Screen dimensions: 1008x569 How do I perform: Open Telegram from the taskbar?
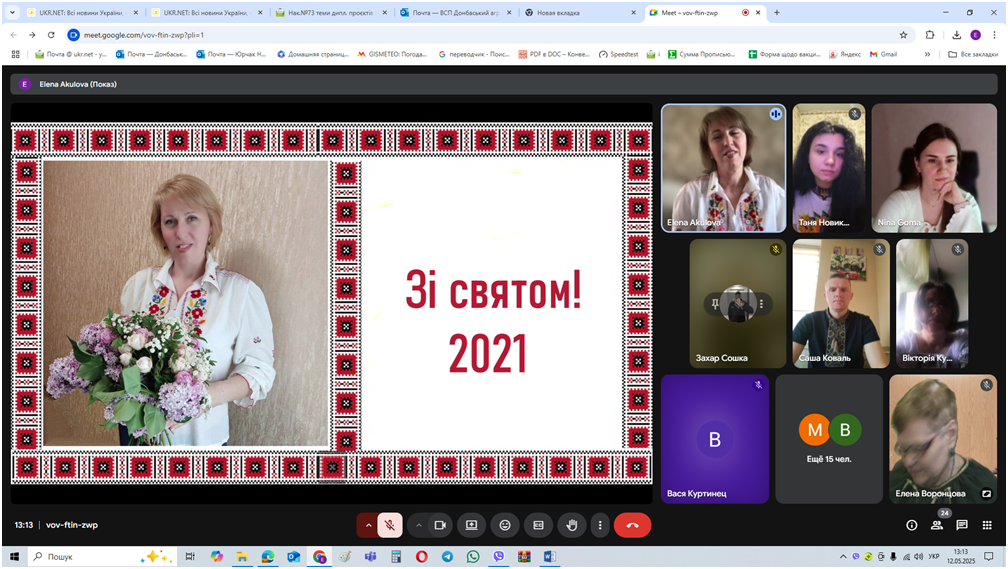point(447,557)
